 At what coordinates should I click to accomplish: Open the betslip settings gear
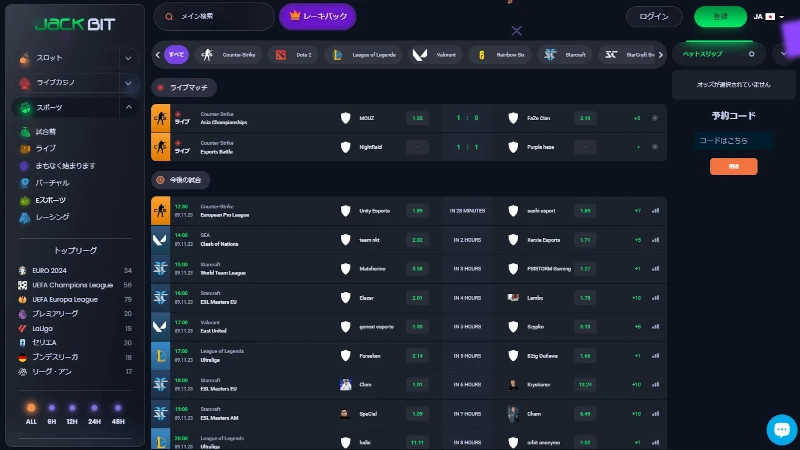click(752, 54)
